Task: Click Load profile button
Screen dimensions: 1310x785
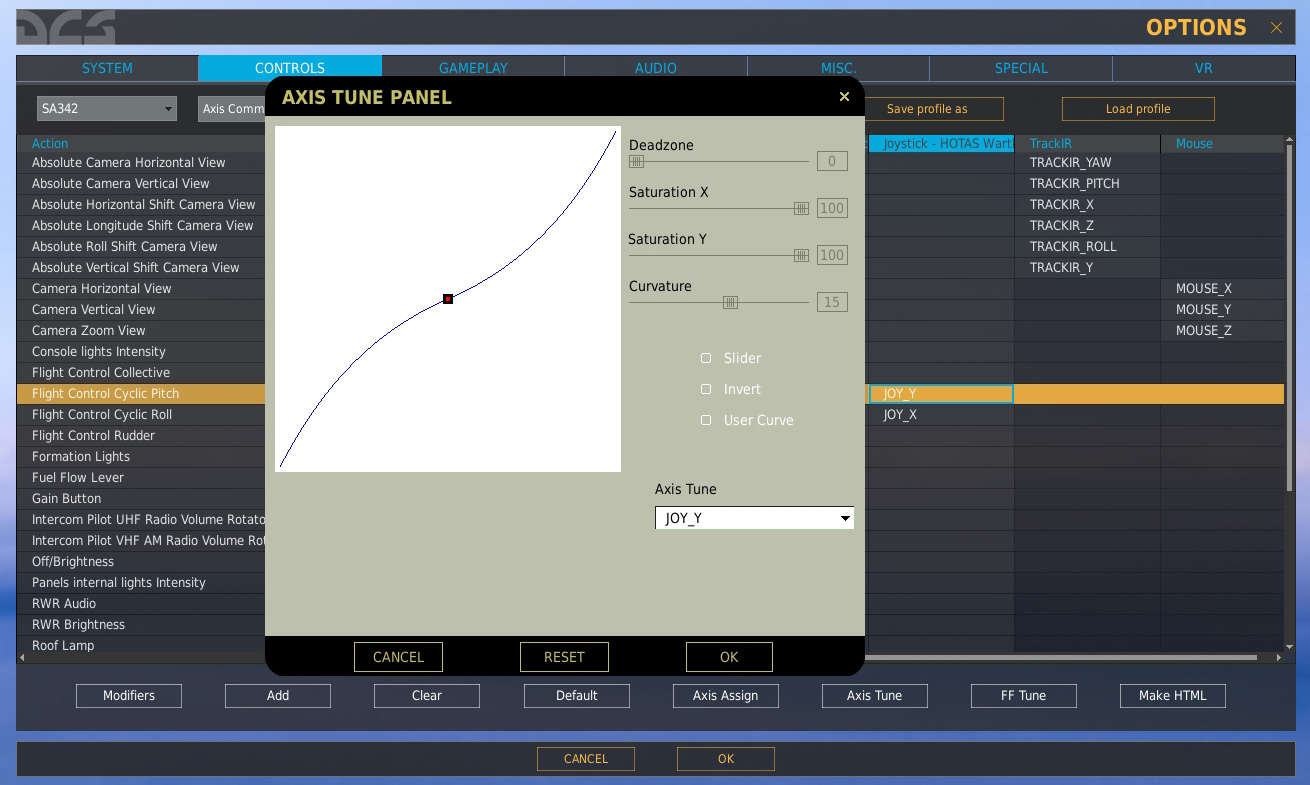Action: click(1138, 109)
